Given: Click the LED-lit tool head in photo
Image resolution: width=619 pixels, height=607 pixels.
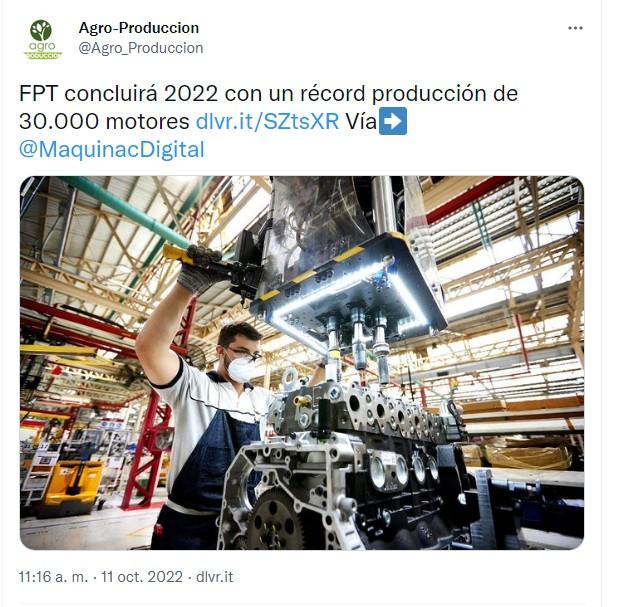Looking at the screenshot, I should (348, 290).
